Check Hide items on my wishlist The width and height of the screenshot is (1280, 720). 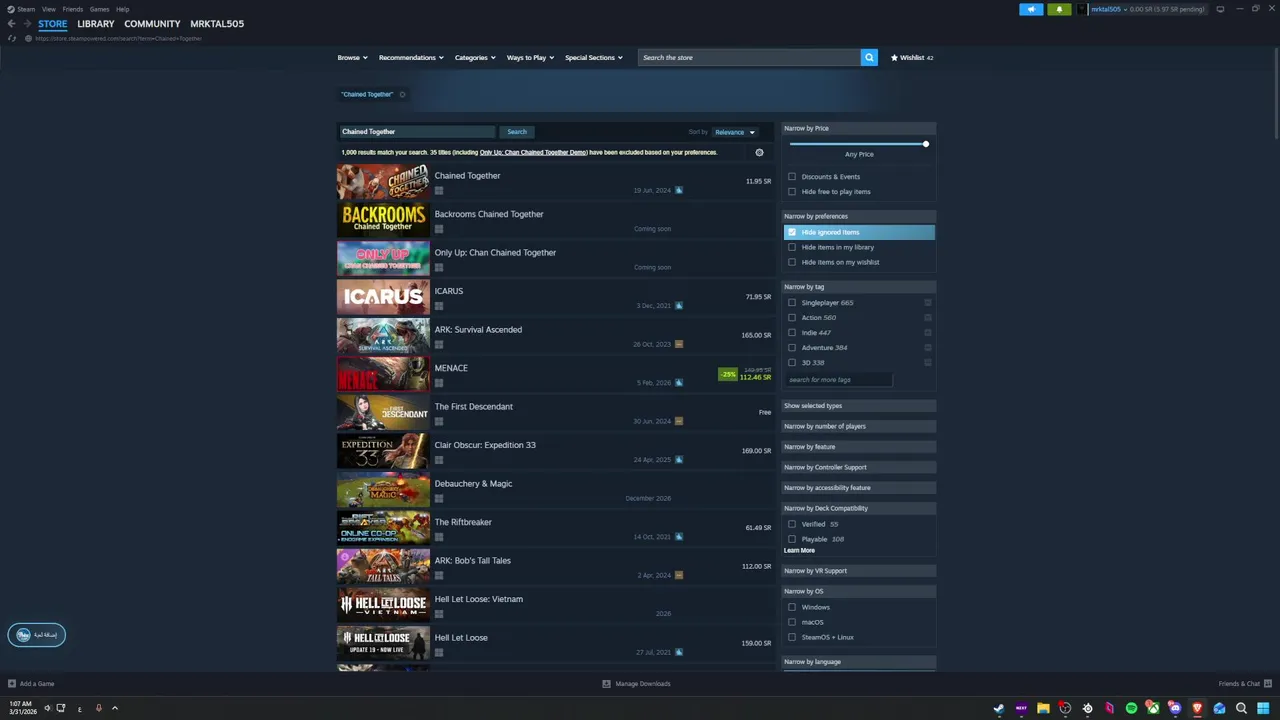click(792, 262)
